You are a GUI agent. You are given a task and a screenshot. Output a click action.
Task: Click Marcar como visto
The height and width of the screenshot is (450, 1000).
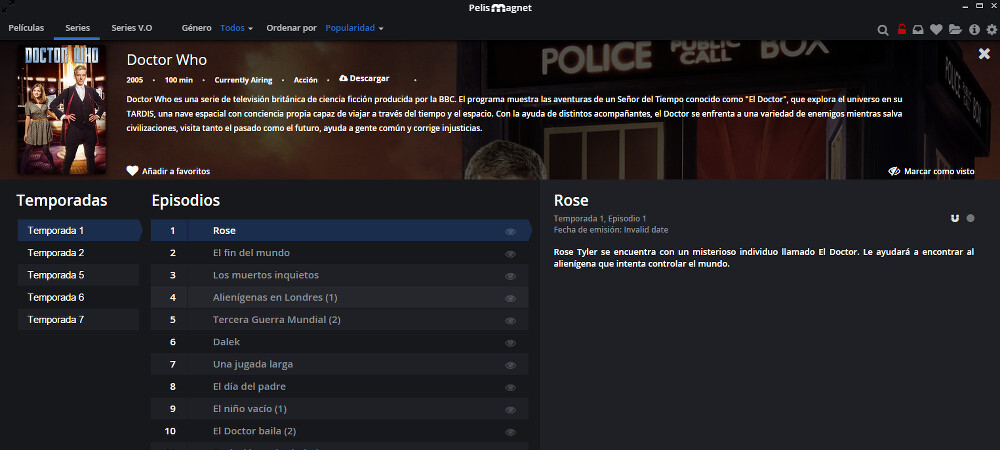pyautogui.click(x=931, y=171)
